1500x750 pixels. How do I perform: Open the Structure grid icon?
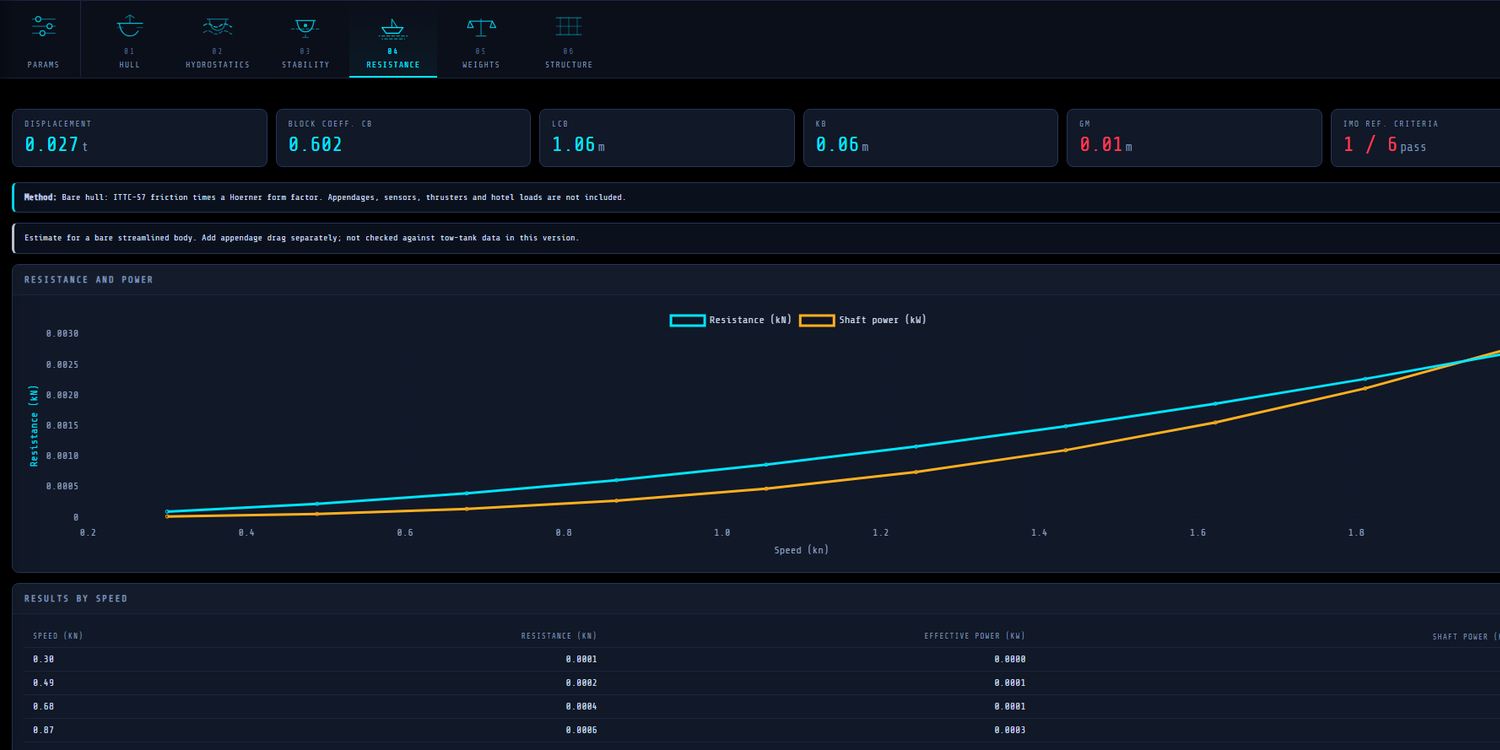(x=569, y=26)
